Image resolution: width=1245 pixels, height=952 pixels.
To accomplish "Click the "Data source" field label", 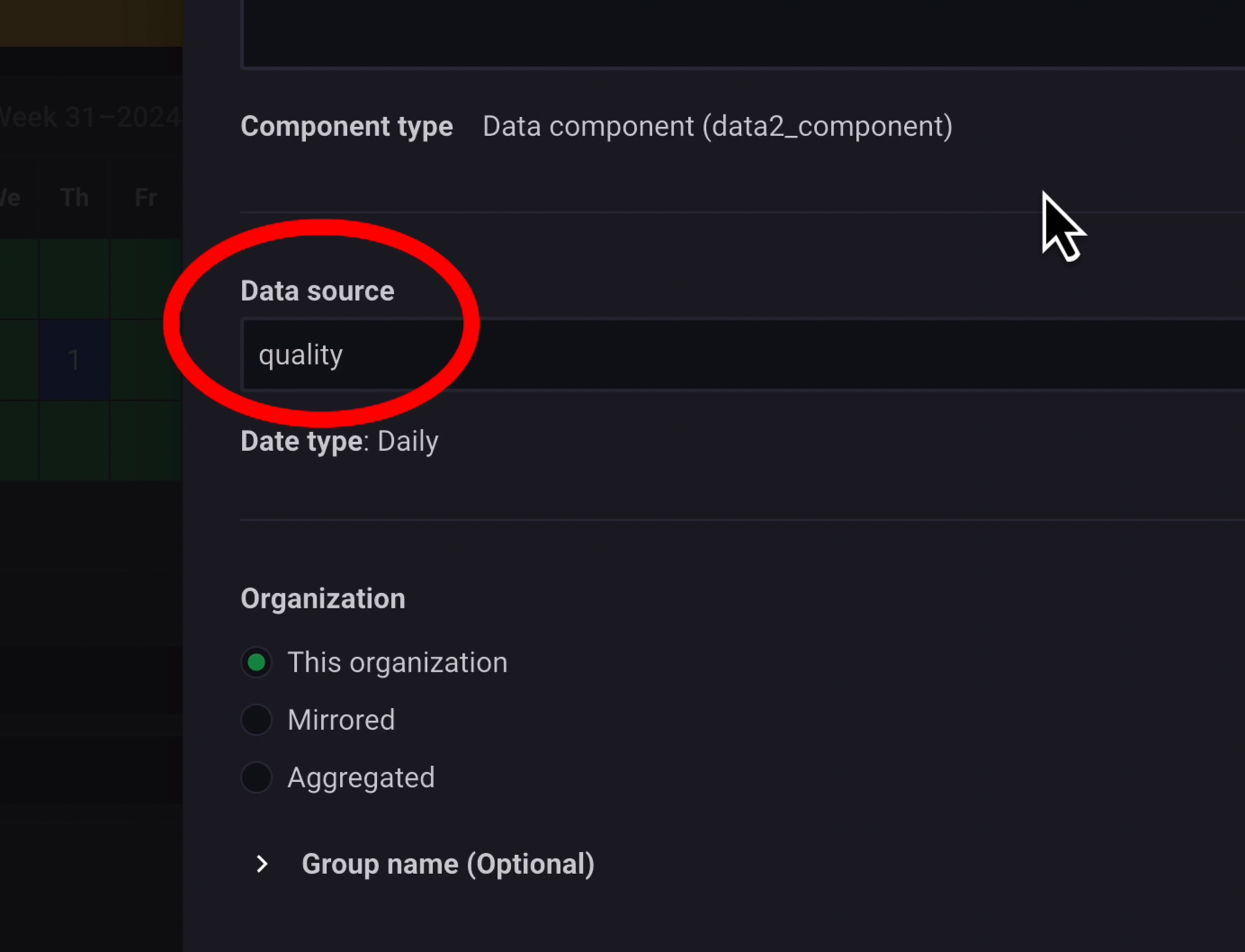I will tap(318, 292).
